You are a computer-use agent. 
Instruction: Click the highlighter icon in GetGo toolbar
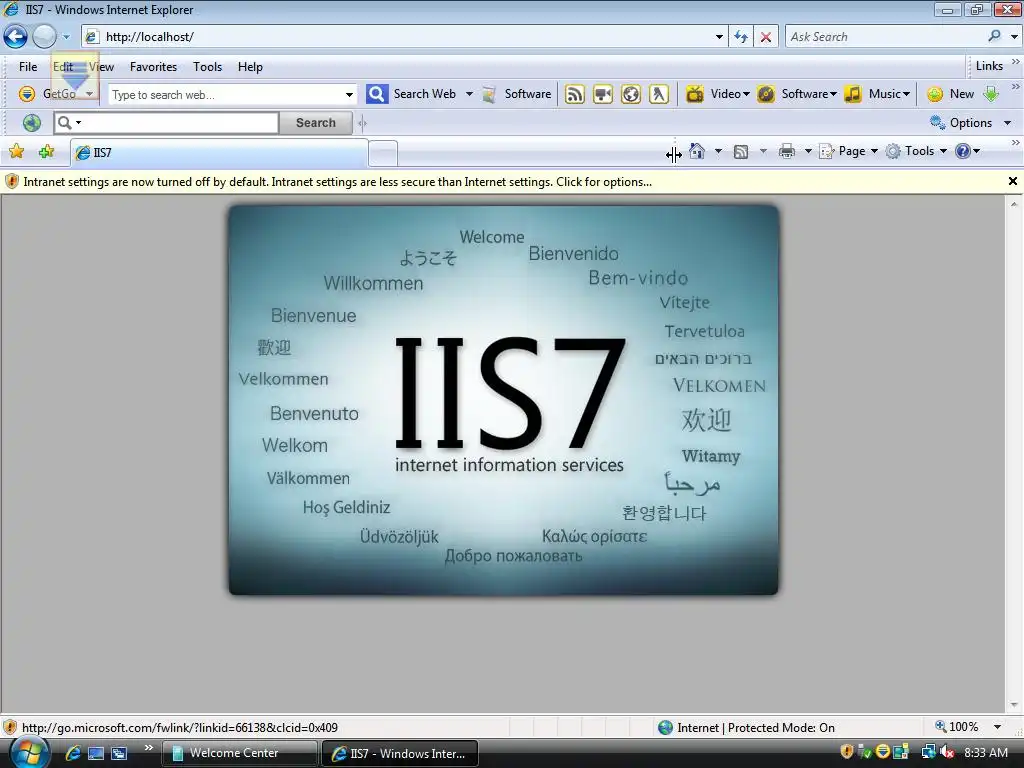click(x=659, y=95)
